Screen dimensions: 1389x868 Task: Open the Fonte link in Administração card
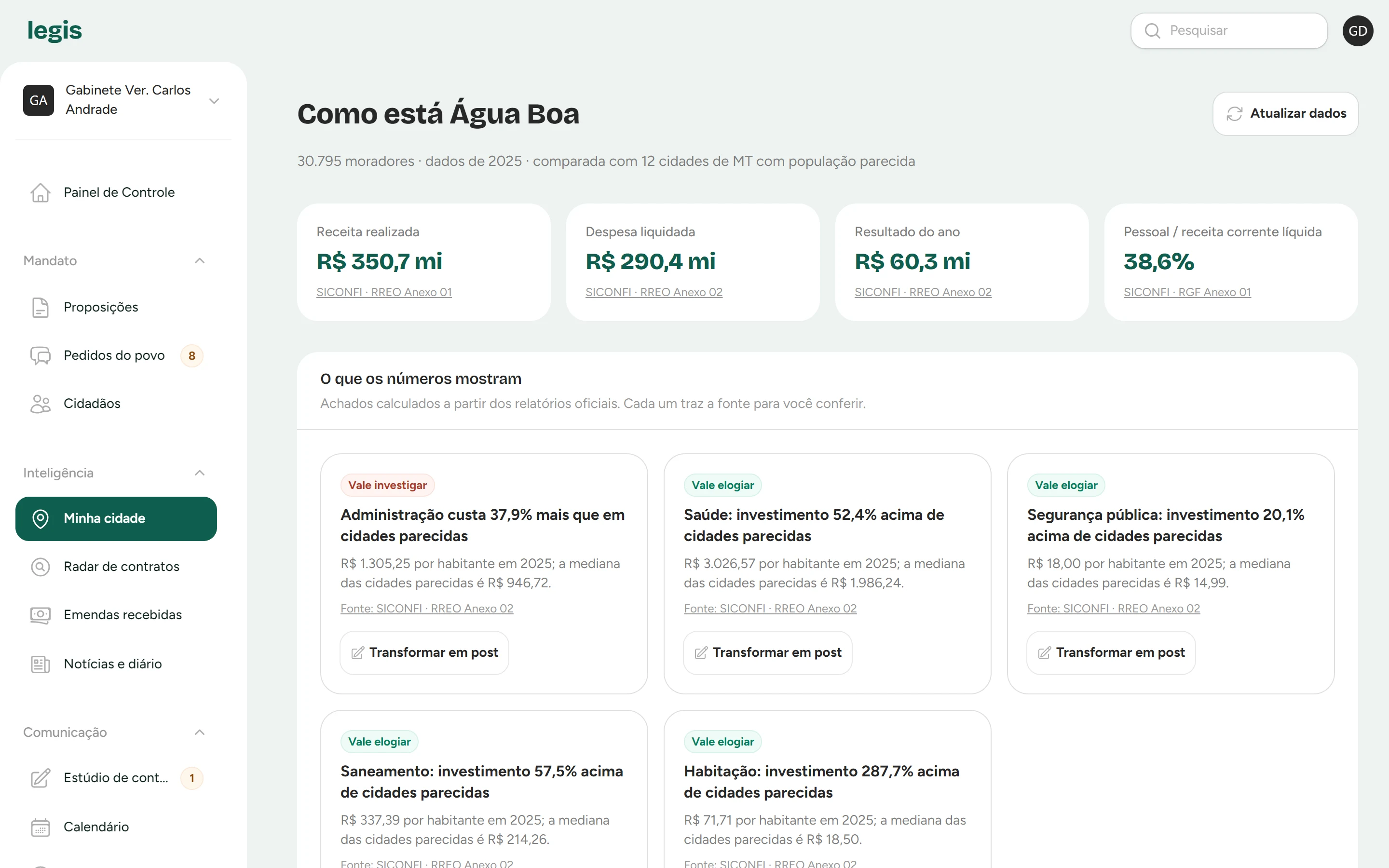click(426, 609)
